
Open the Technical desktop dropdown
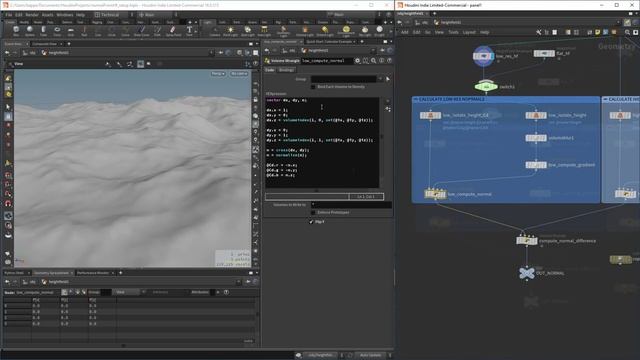110,15
